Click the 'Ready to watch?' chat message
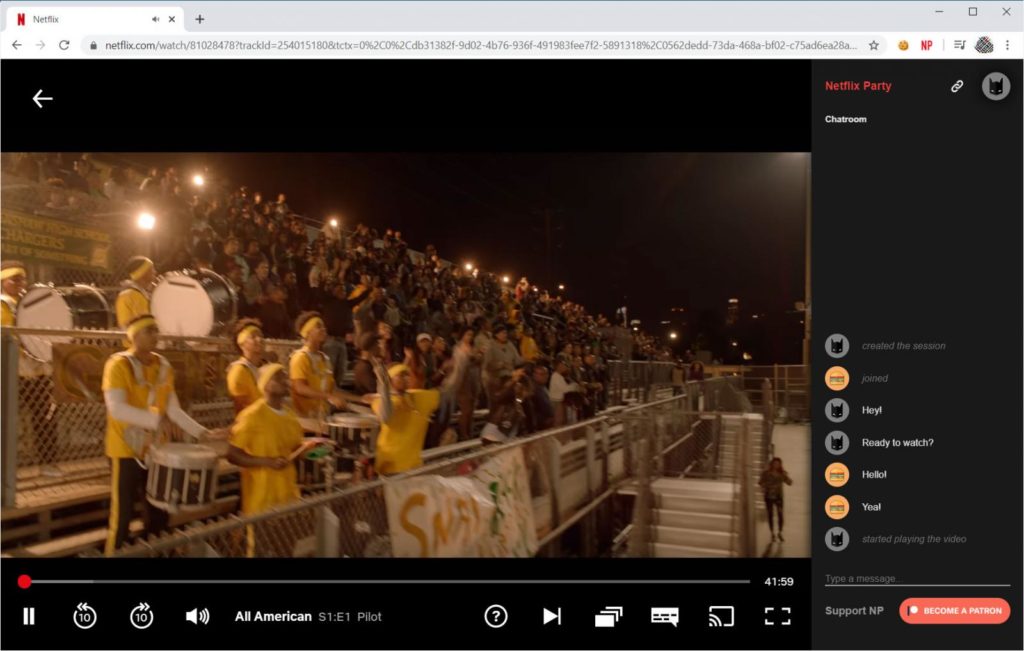This screenshot has width=1024, height=651. coord(897,443)
